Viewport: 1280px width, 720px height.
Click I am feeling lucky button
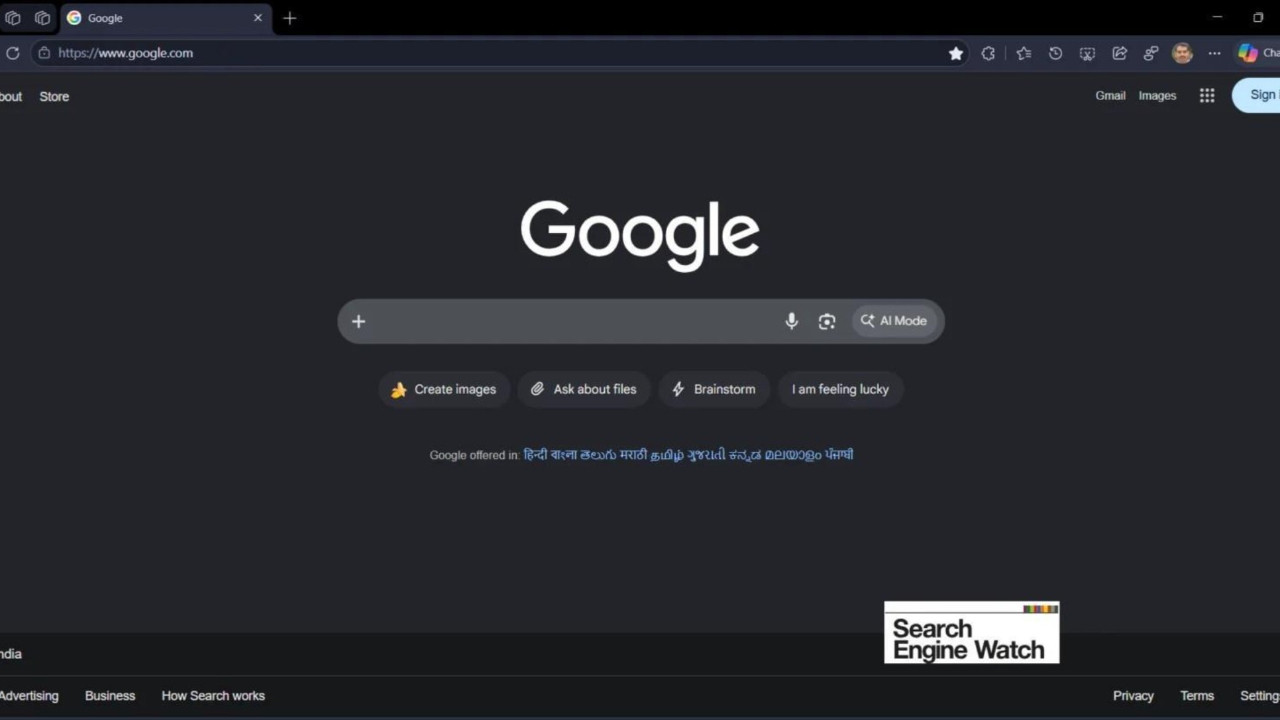840,389
